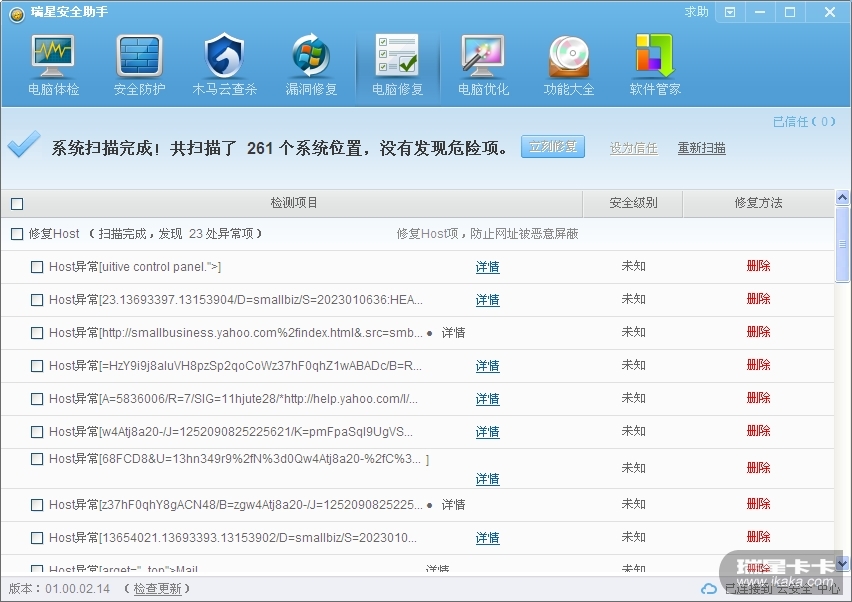The width and height of the screenshot is (852, 602).
Task: Click 版本:01.00.02.14 version text
Action: click(x=59, y=588)
